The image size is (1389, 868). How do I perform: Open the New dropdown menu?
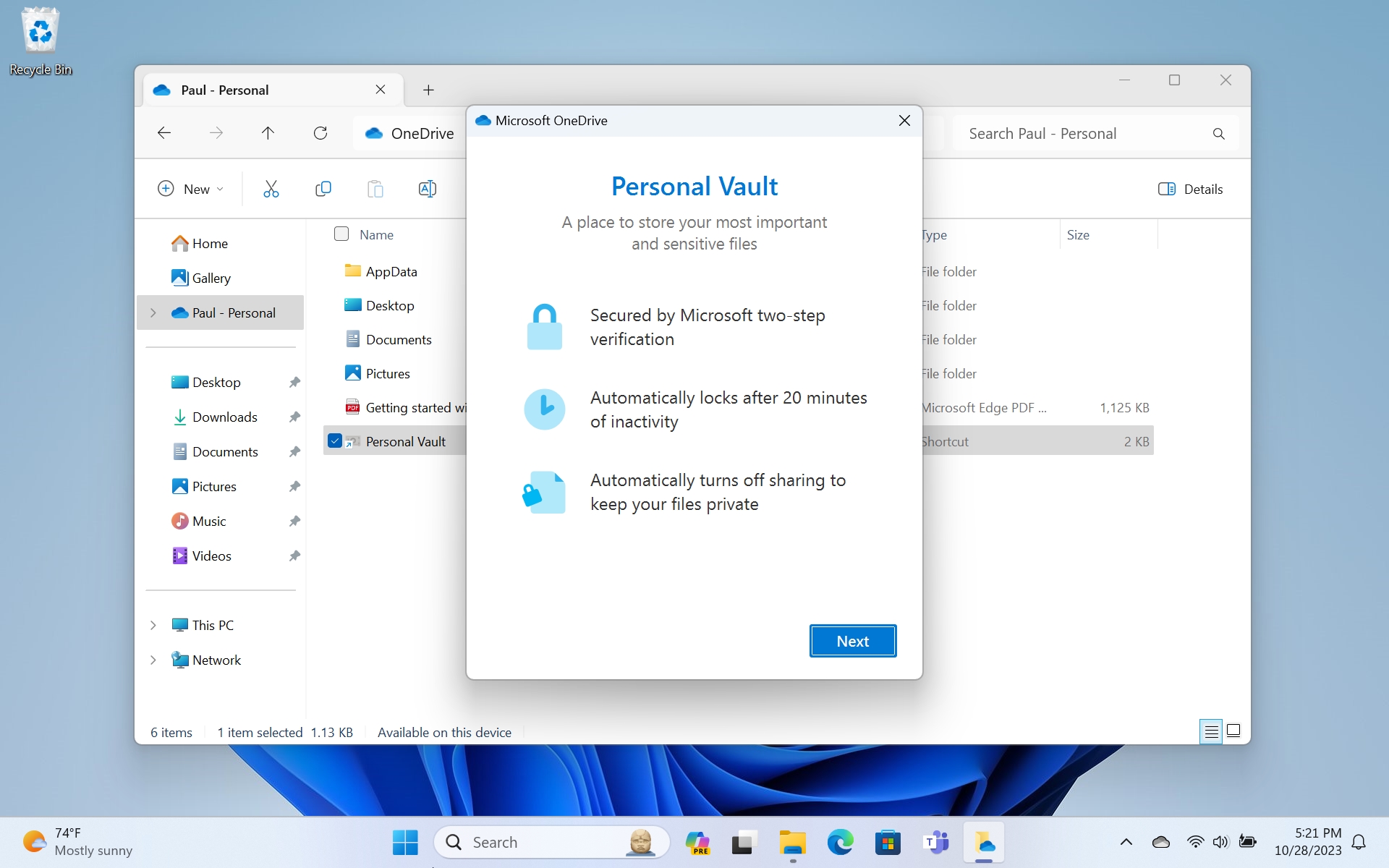(x=191, y=189)
